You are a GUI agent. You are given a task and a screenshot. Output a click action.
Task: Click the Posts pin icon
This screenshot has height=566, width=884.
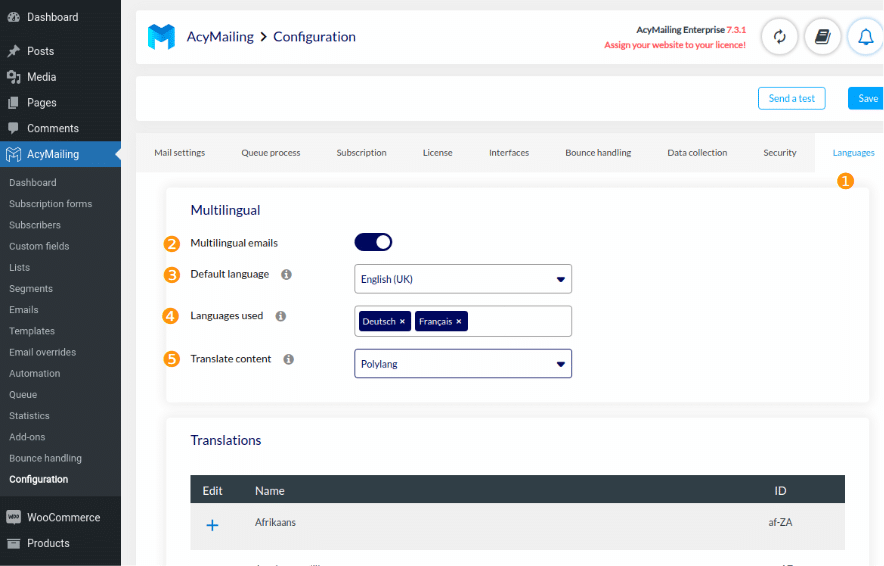point(14,51)
